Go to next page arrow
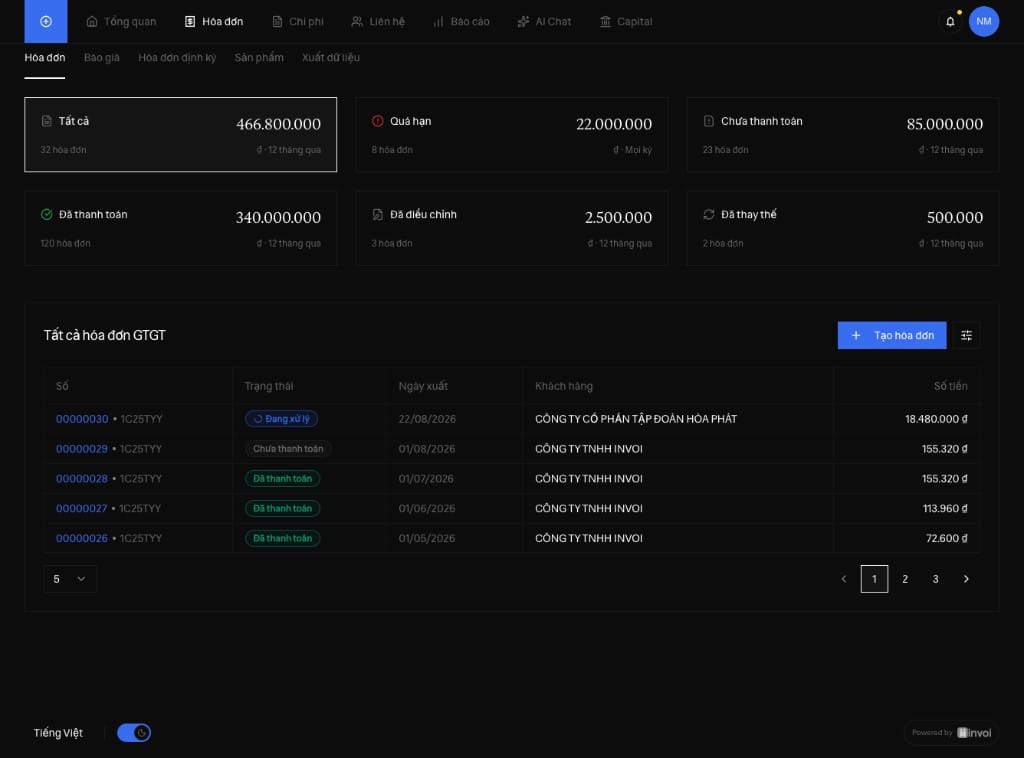The width and height of the screenshot is (1024, 758). click(x=967, y=579)
